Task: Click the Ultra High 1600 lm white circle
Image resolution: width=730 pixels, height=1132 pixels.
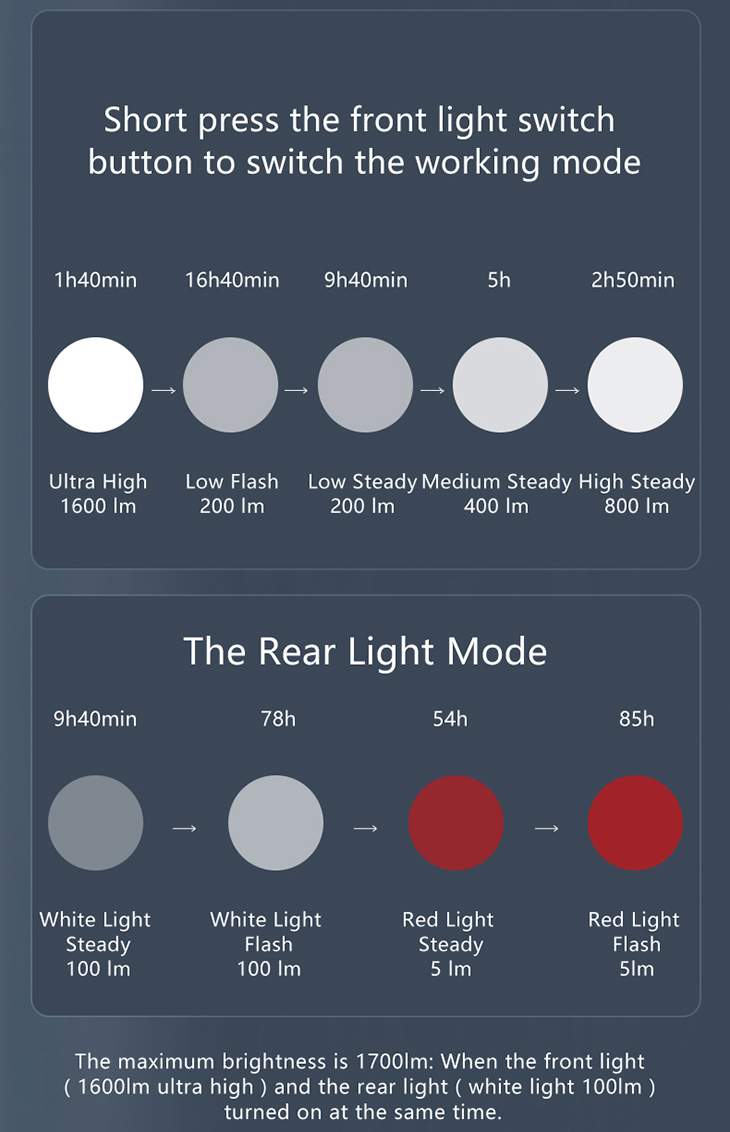Action: click(95, 385)
